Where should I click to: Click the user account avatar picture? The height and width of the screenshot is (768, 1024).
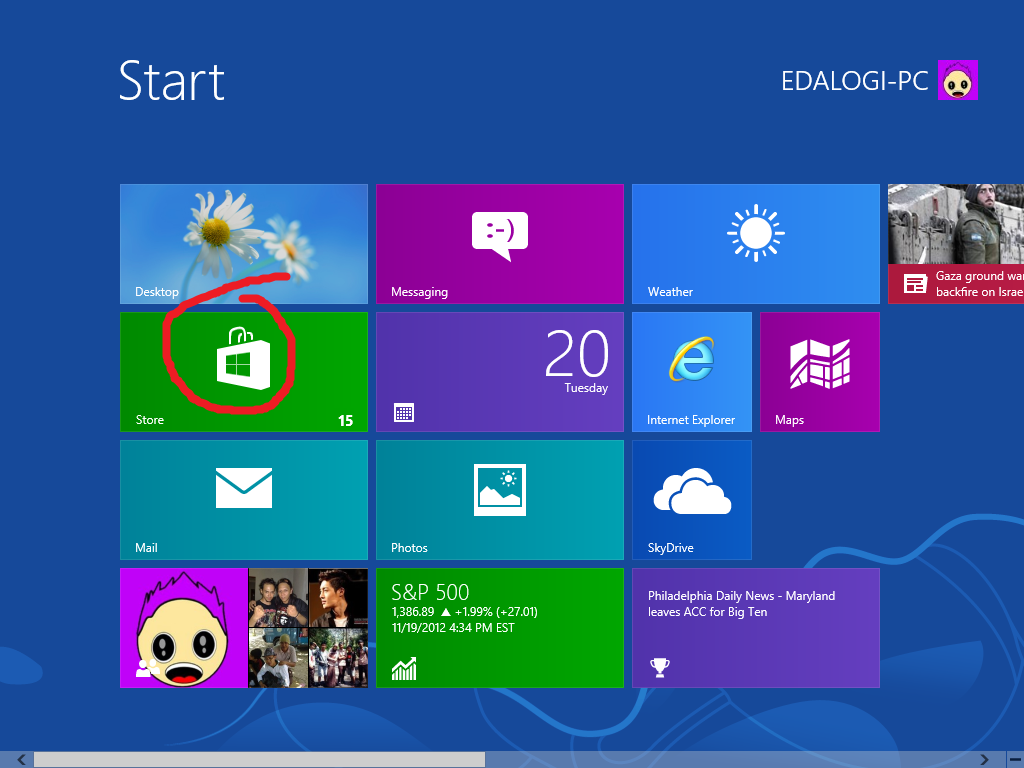[957, 80]
